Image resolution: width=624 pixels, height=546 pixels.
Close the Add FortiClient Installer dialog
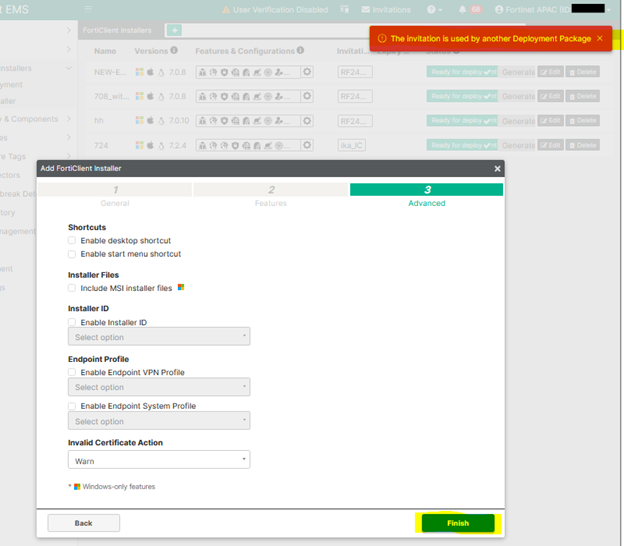pos(497,169)
